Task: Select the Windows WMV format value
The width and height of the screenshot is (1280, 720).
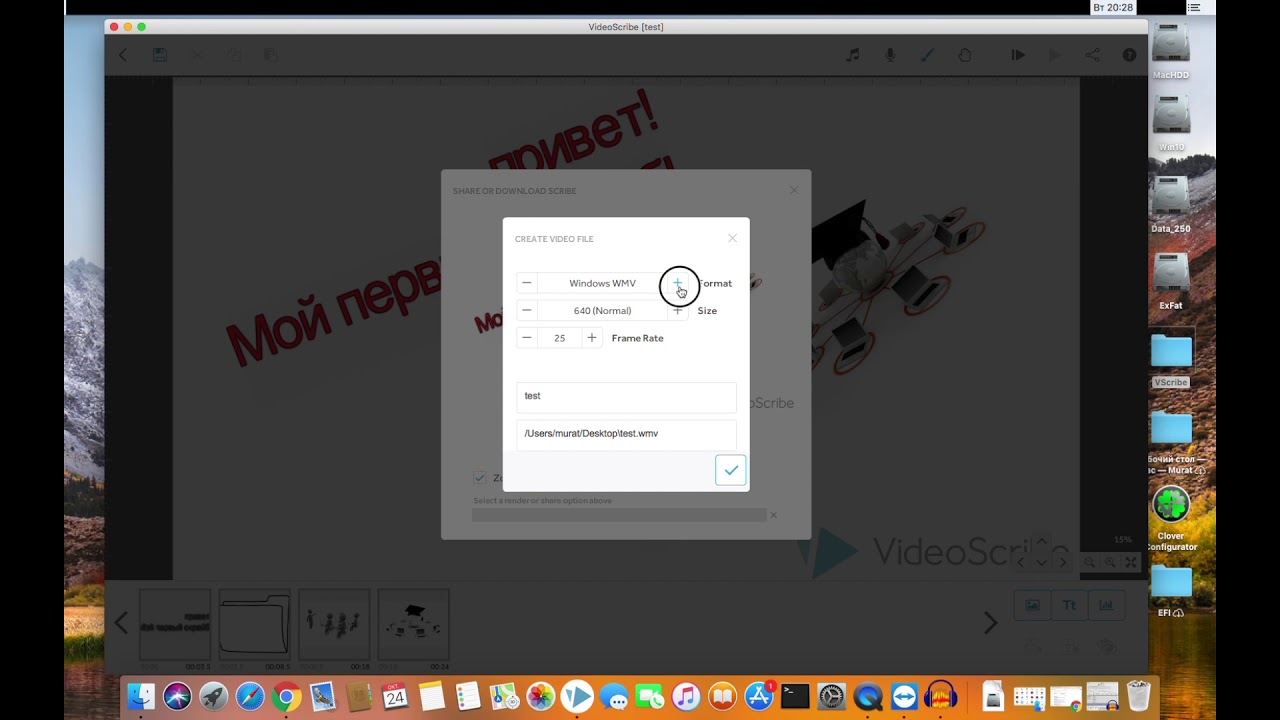Action: (602, 283)
